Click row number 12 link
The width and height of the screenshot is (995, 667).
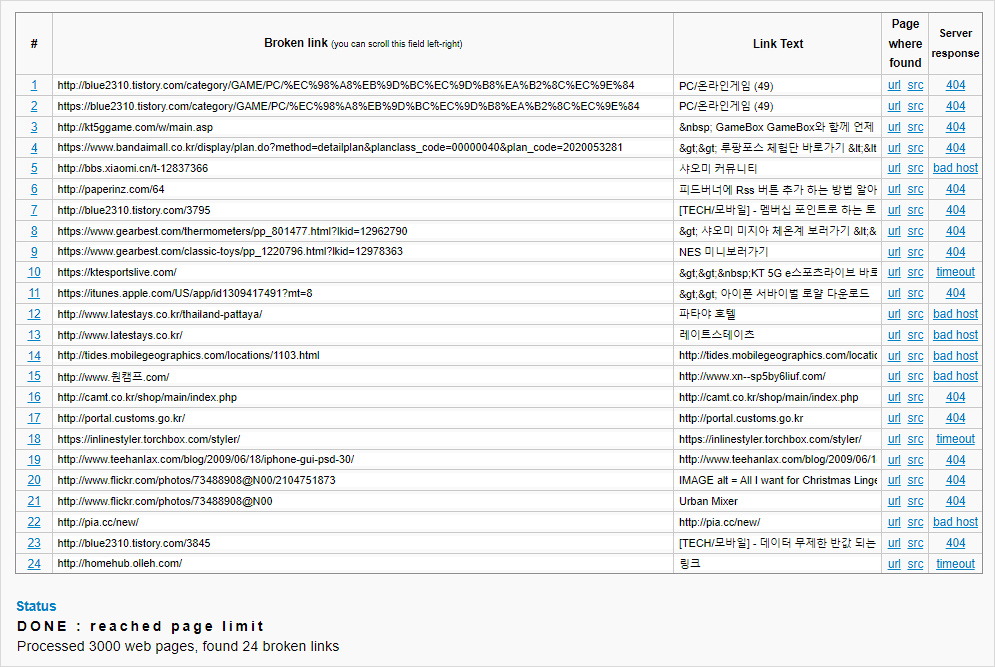click(34, 314)
